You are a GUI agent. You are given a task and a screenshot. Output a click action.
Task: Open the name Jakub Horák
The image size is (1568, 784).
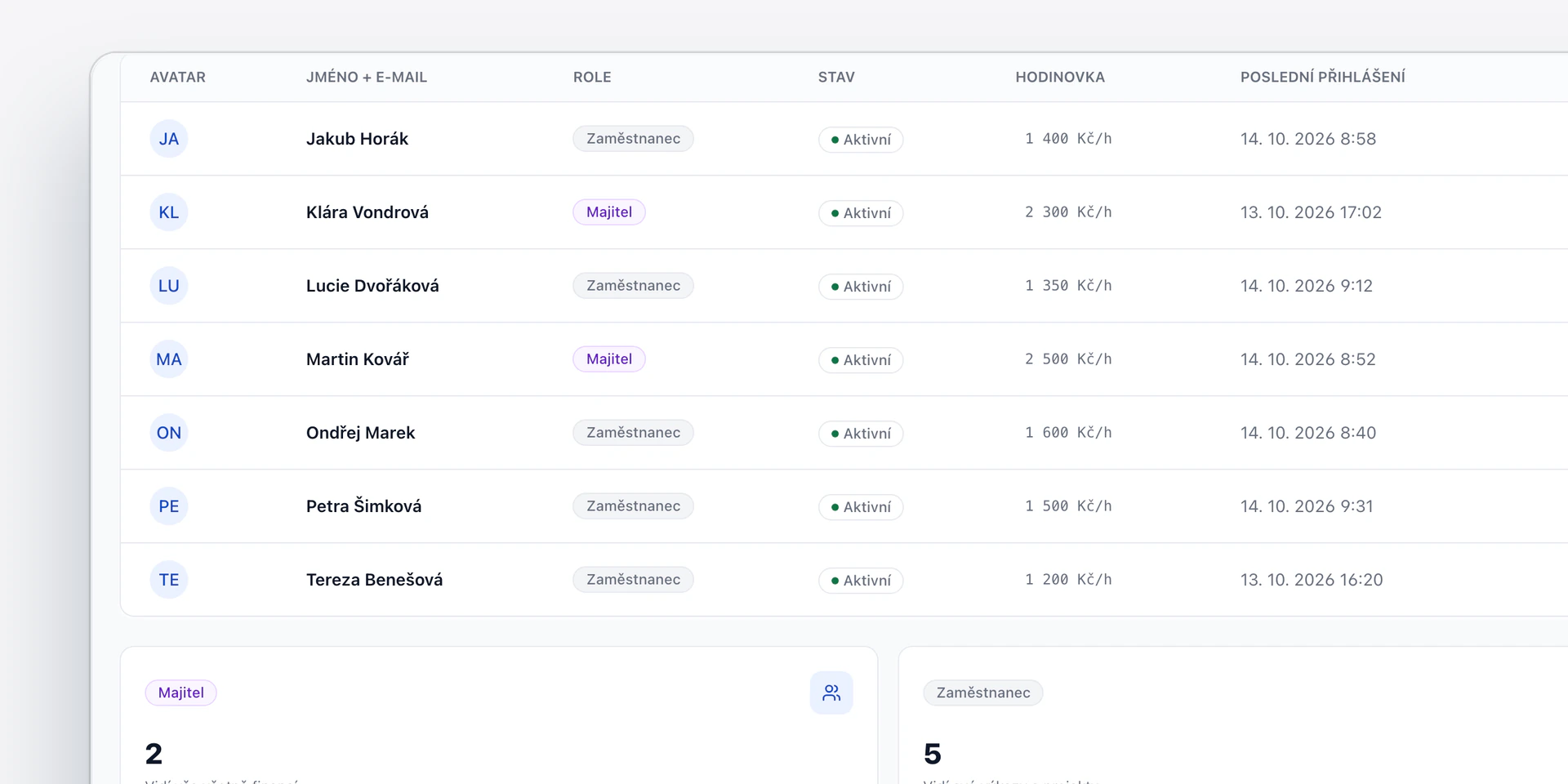tap(357, 139)
